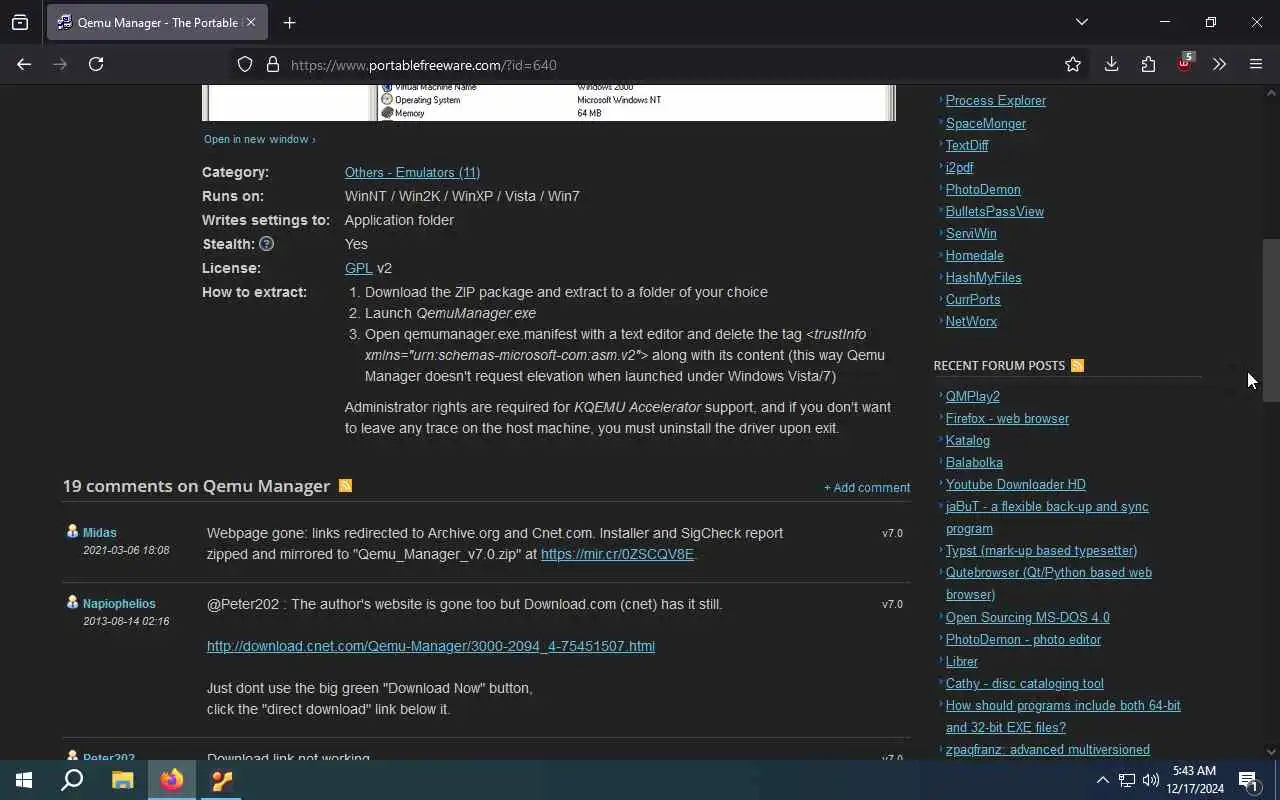The width and height of the screenshot is (1280, 800).
Task: Open the notification center icon
Action: tap(1248, 780)
